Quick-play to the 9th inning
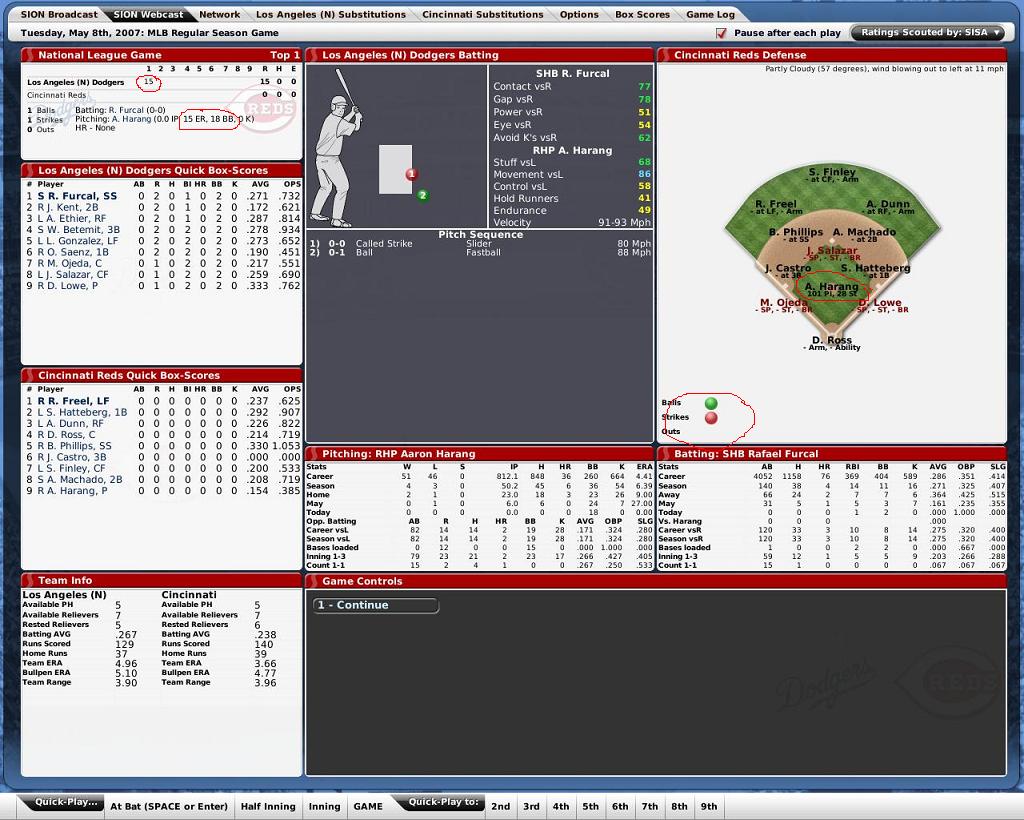The image size is (1024, 820). (709, 806)
